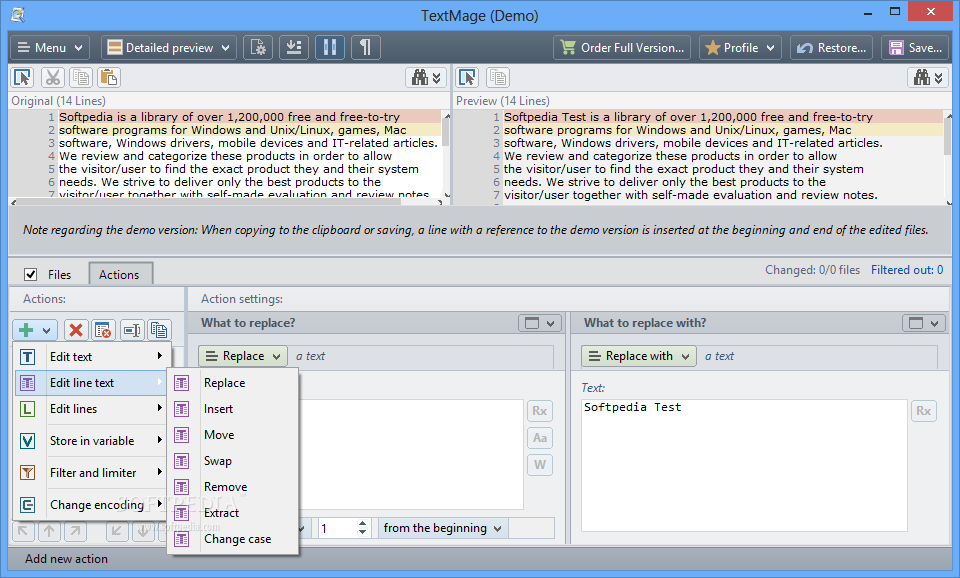The width and height of the screenshot is (960, 578).
Task: Open What to replace with panel layout dropdown
Action: (x=923, y=323)
